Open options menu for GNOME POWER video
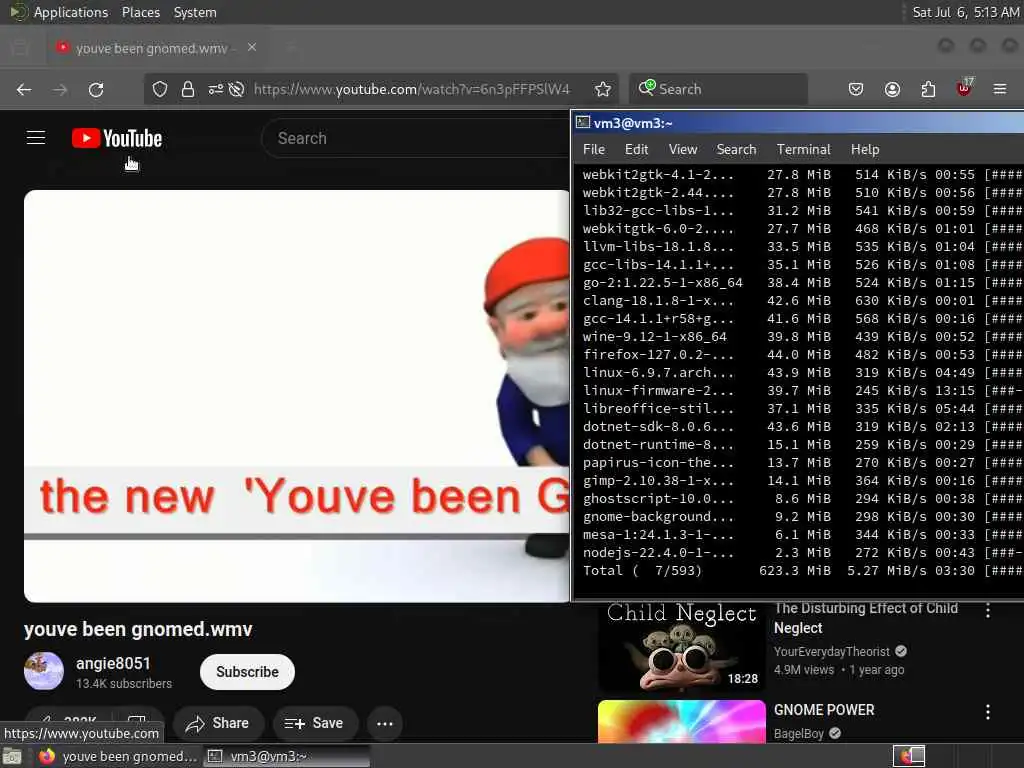 [x=987, y=712]
